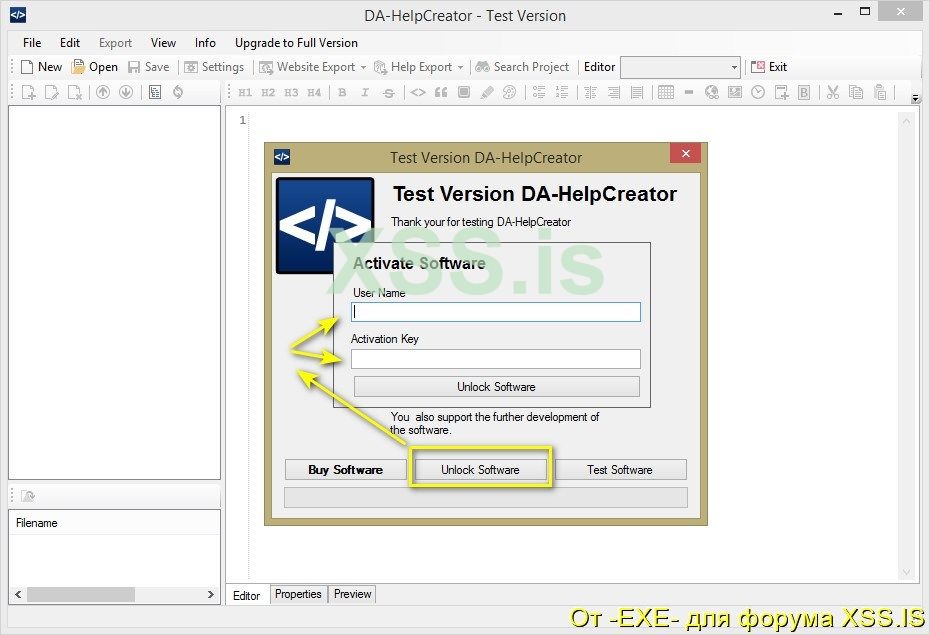
Task: Click Unlock Software button beside Buy Software
Action: pyautogui.click(x=480, y=470)
